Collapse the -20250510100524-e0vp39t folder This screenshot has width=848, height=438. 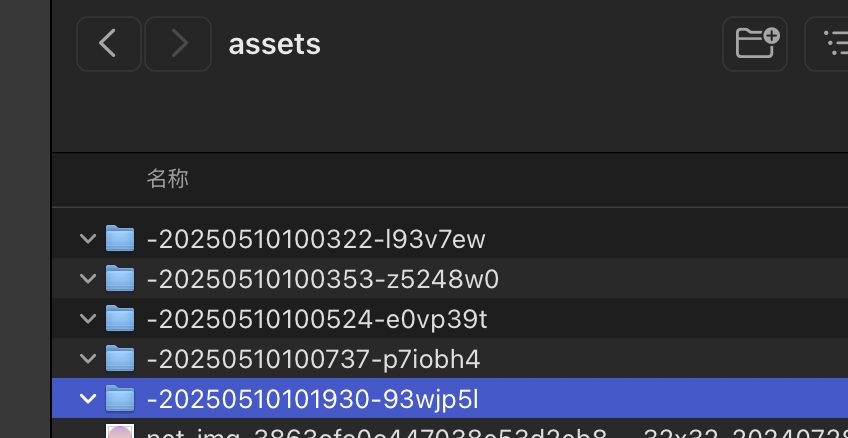click(x=88, y=319)
